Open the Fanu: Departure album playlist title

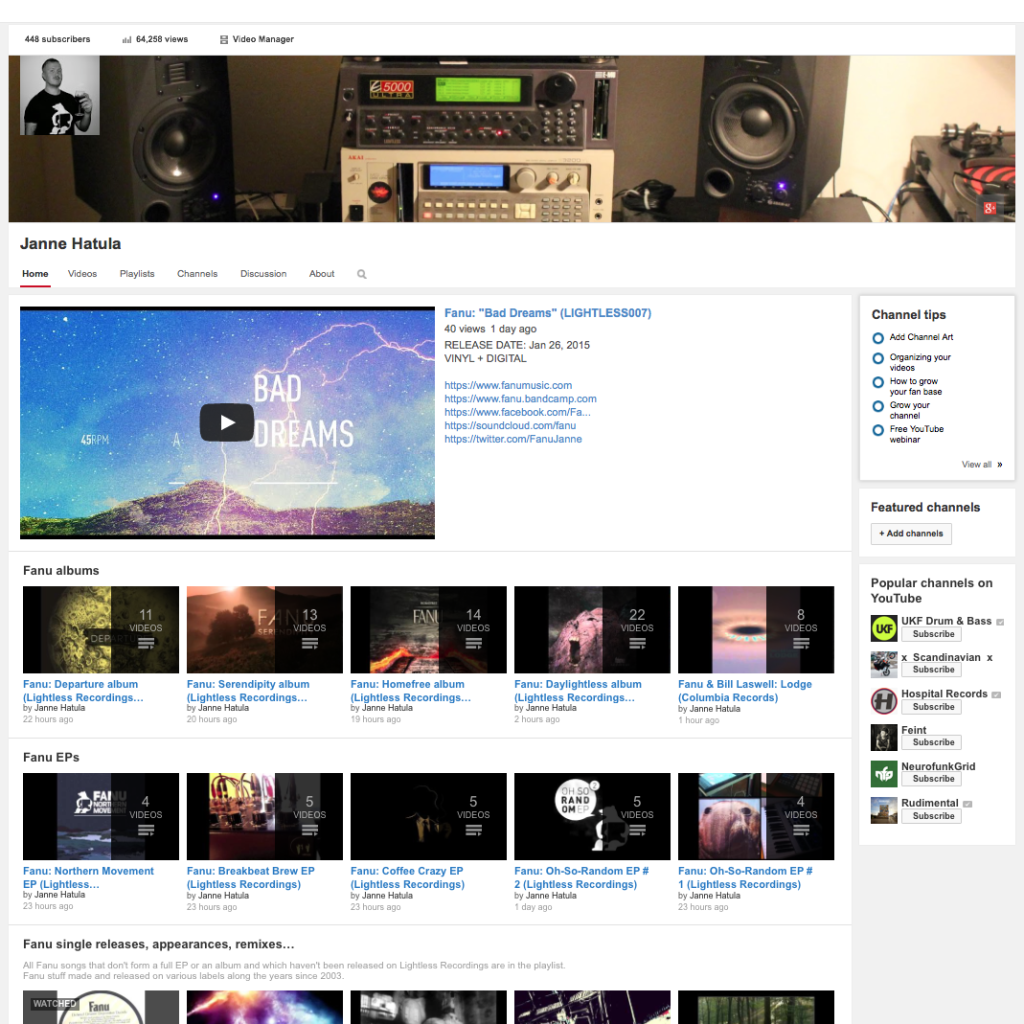point(84,691)
